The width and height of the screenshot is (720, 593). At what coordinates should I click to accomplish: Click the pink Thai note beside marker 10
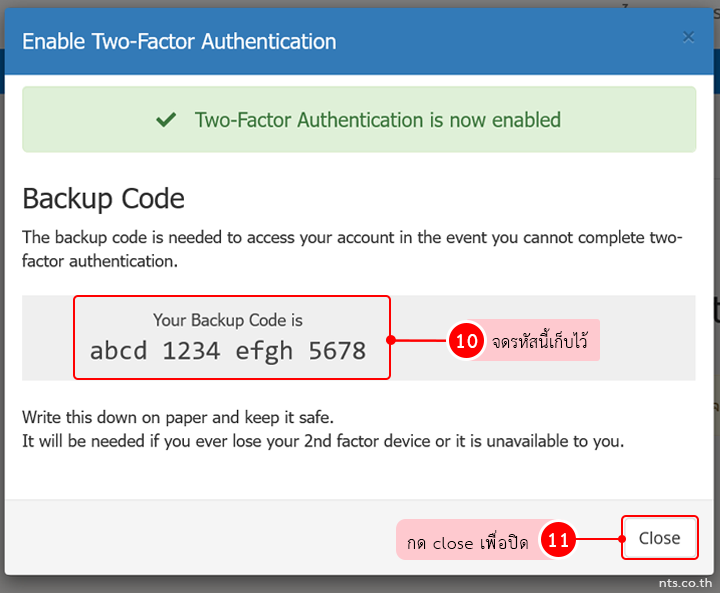[x=540, y=340]
